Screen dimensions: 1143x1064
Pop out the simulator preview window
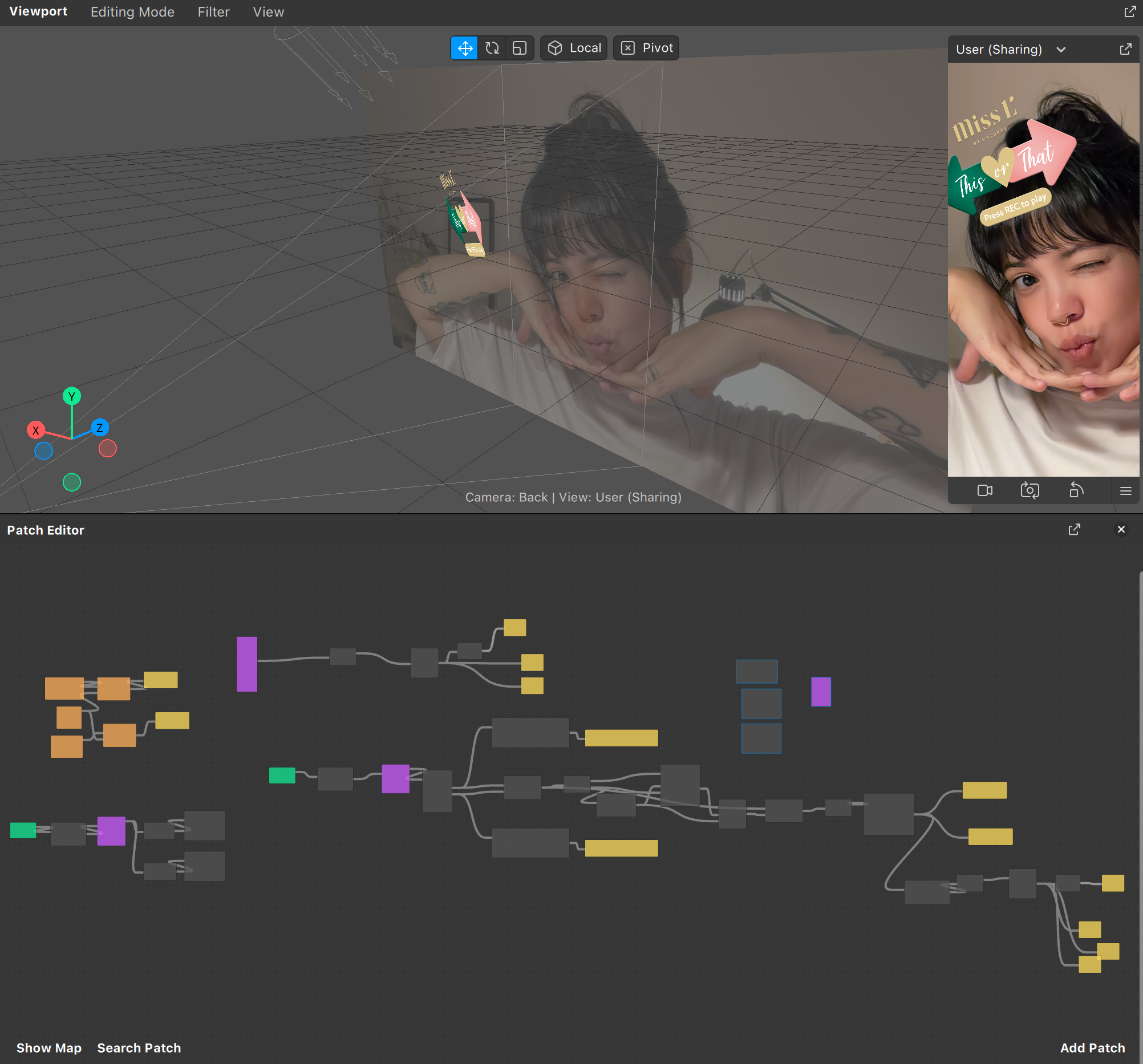1125,50
